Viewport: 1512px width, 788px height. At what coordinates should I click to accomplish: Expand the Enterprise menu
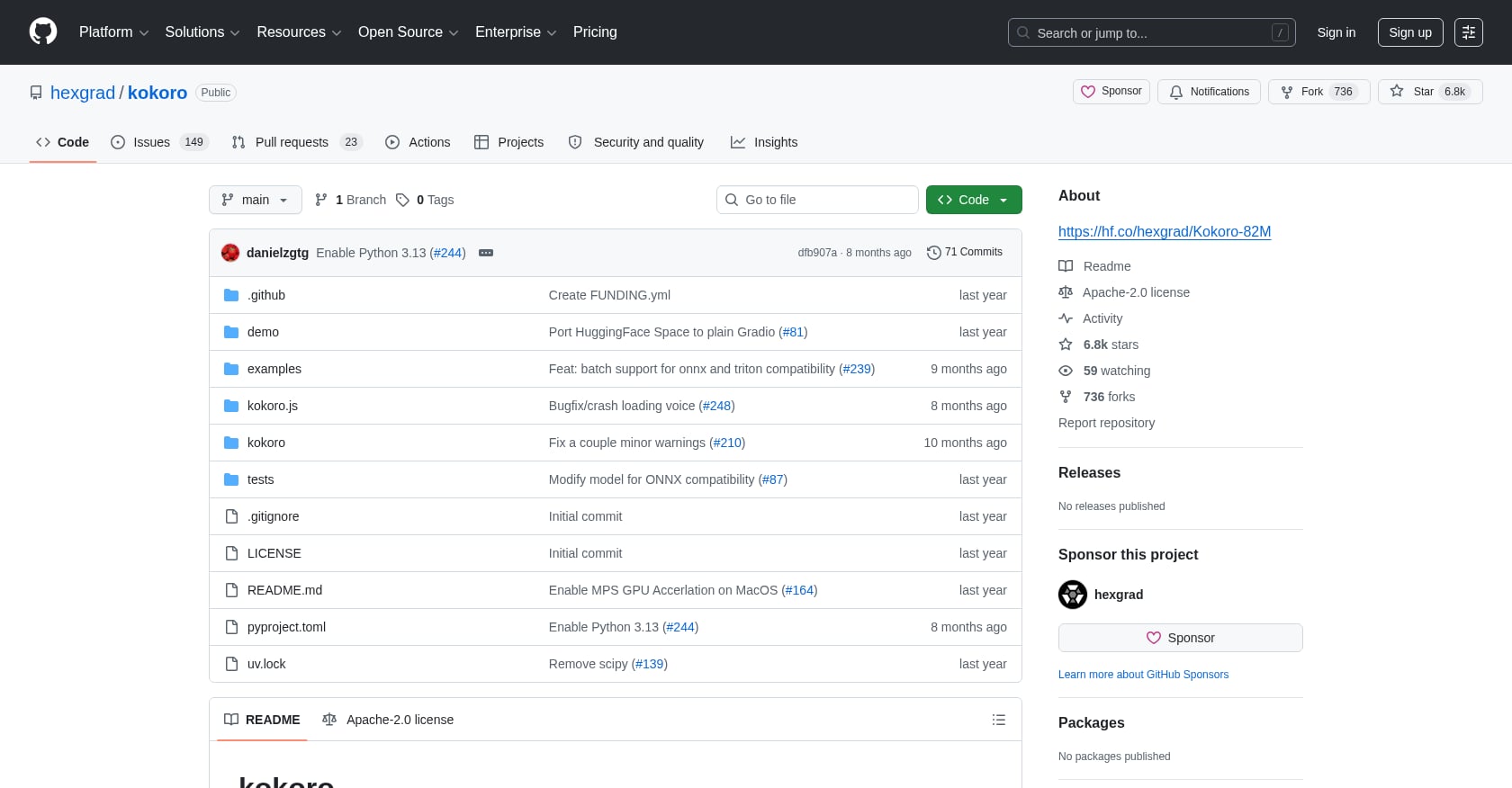516,32
